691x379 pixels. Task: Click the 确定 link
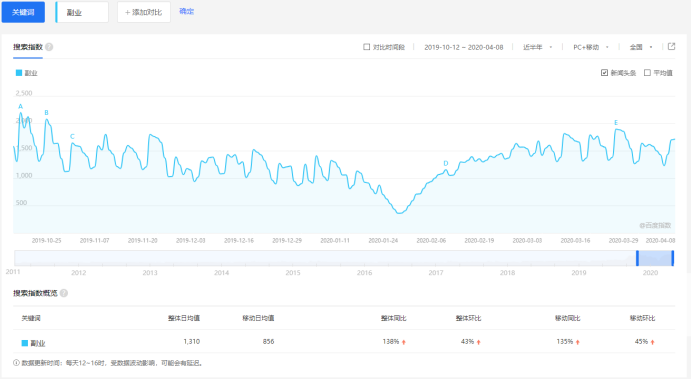click(186, 11)
